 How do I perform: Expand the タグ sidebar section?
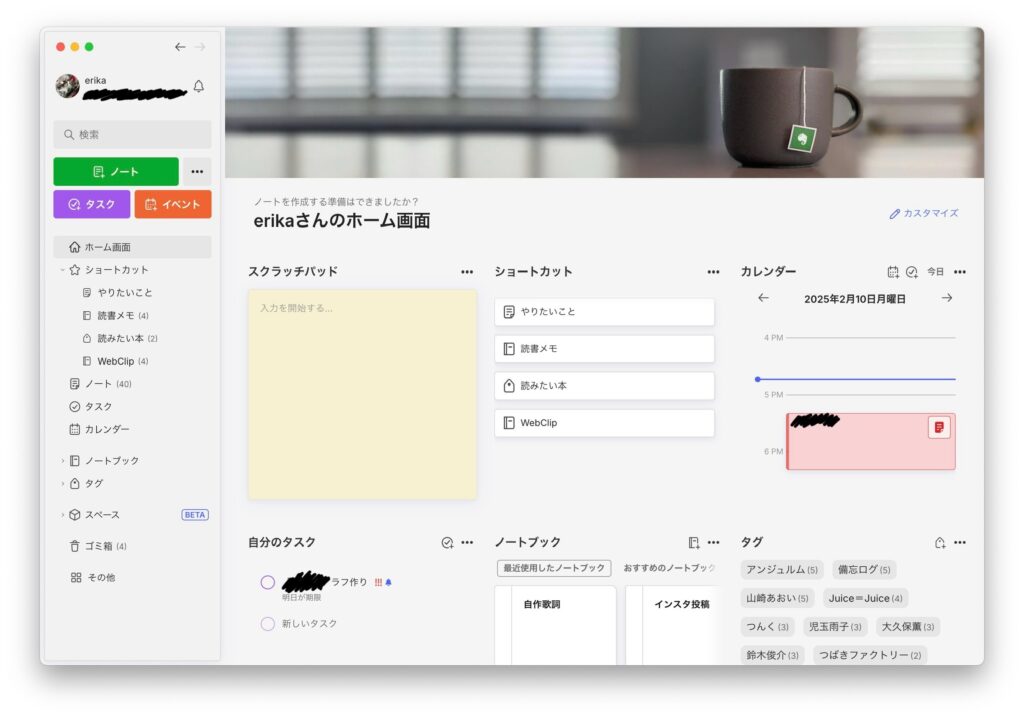point(63,483)
